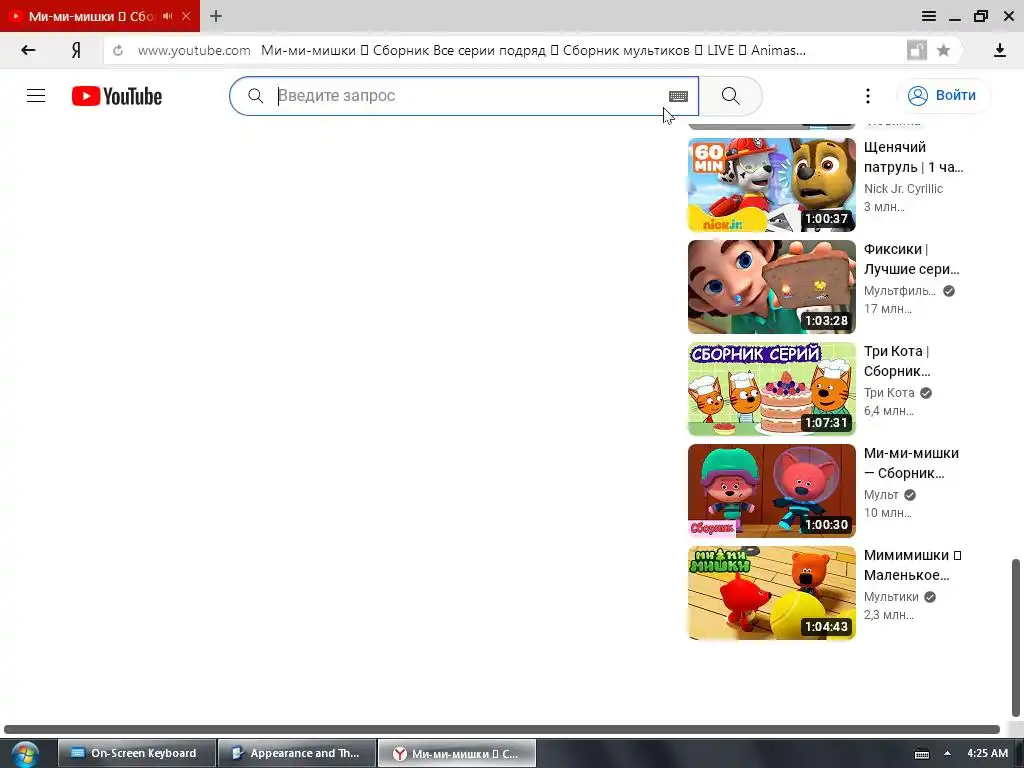Open a new tab with plus button
The height and width of the screenshot is (768, 1024).
pos(216,16)
